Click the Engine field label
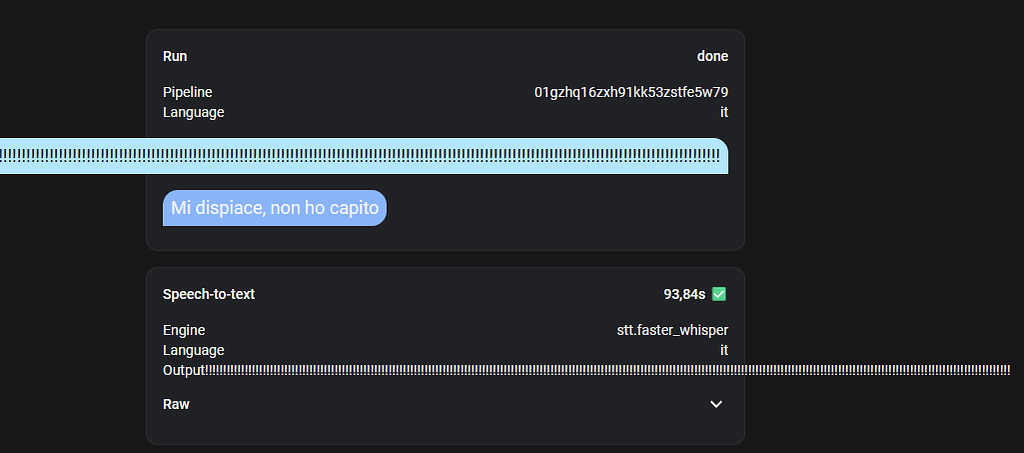This screenshot has height=453, width=1024. (x=184, y=330)
